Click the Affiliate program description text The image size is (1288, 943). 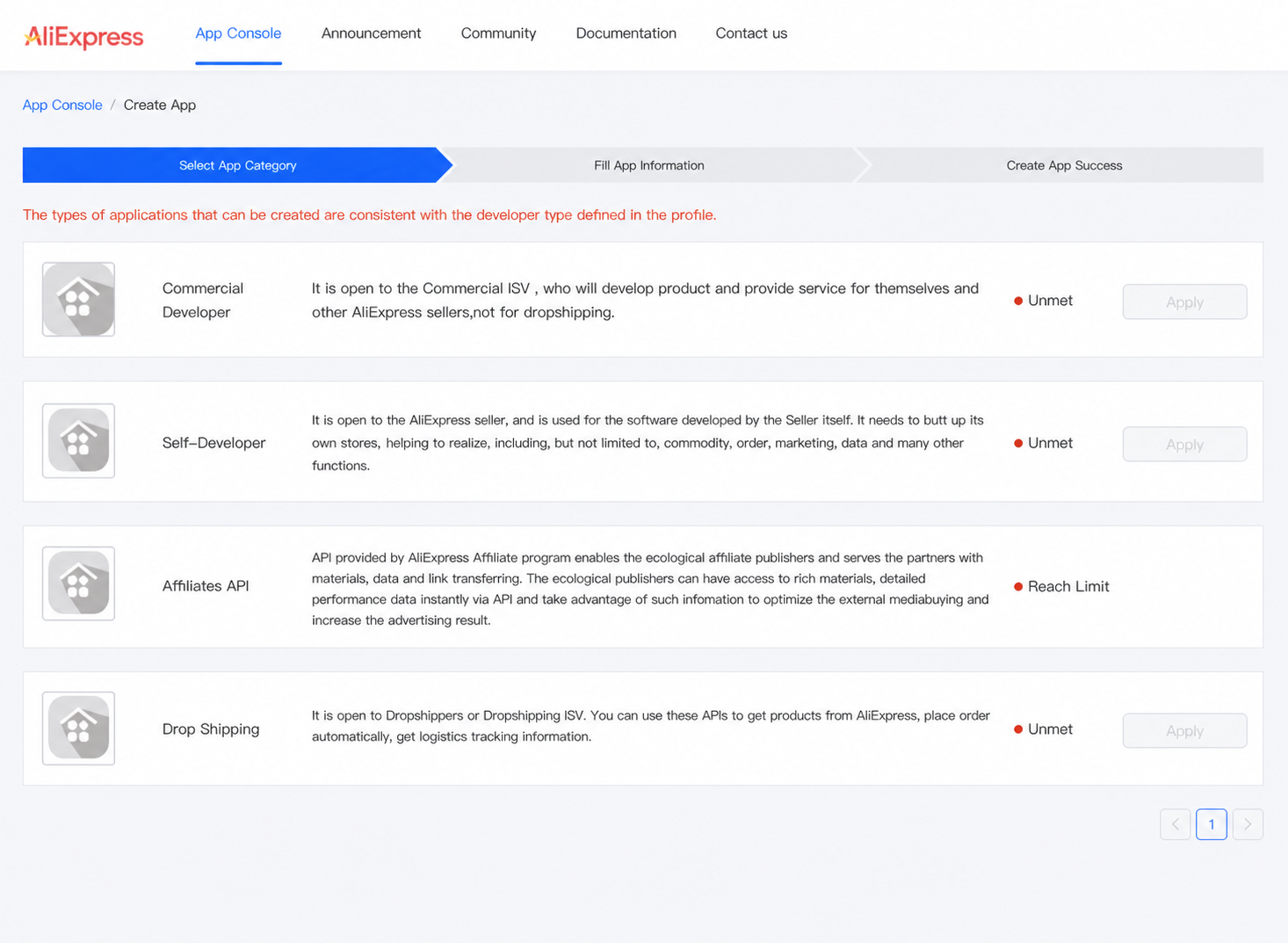point(650,589)
